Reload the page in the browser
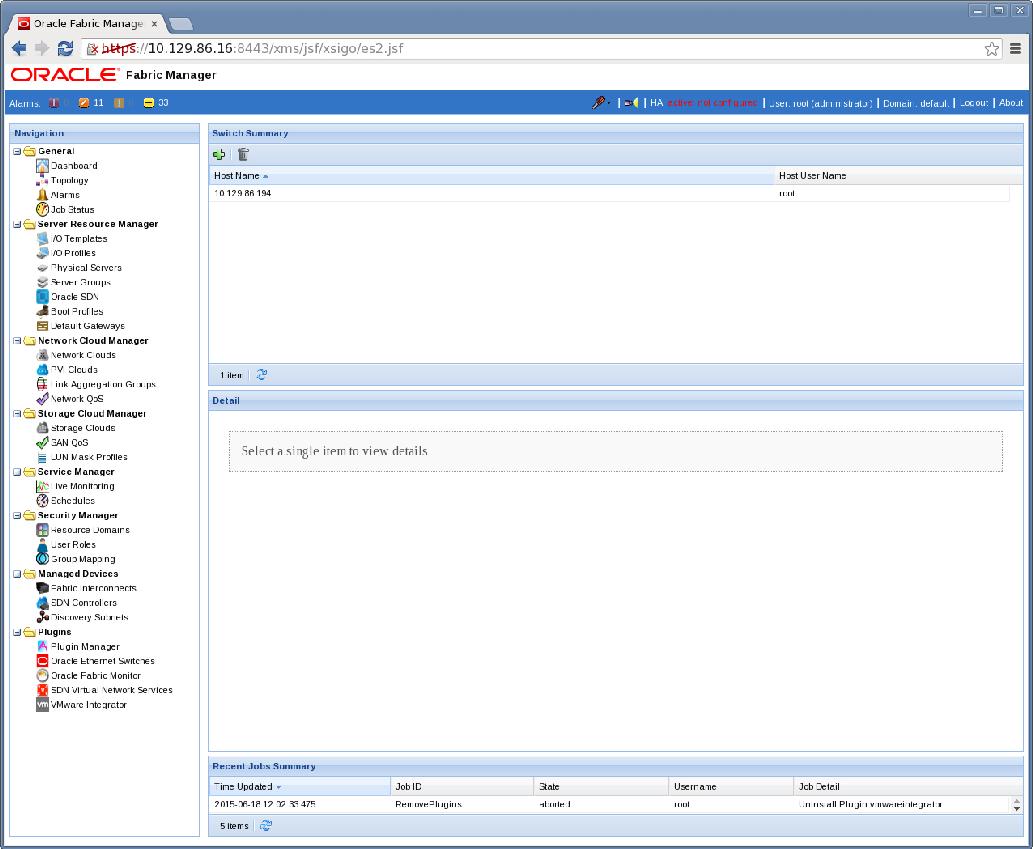Screen dimensions: 1033x849 (65, 48)
